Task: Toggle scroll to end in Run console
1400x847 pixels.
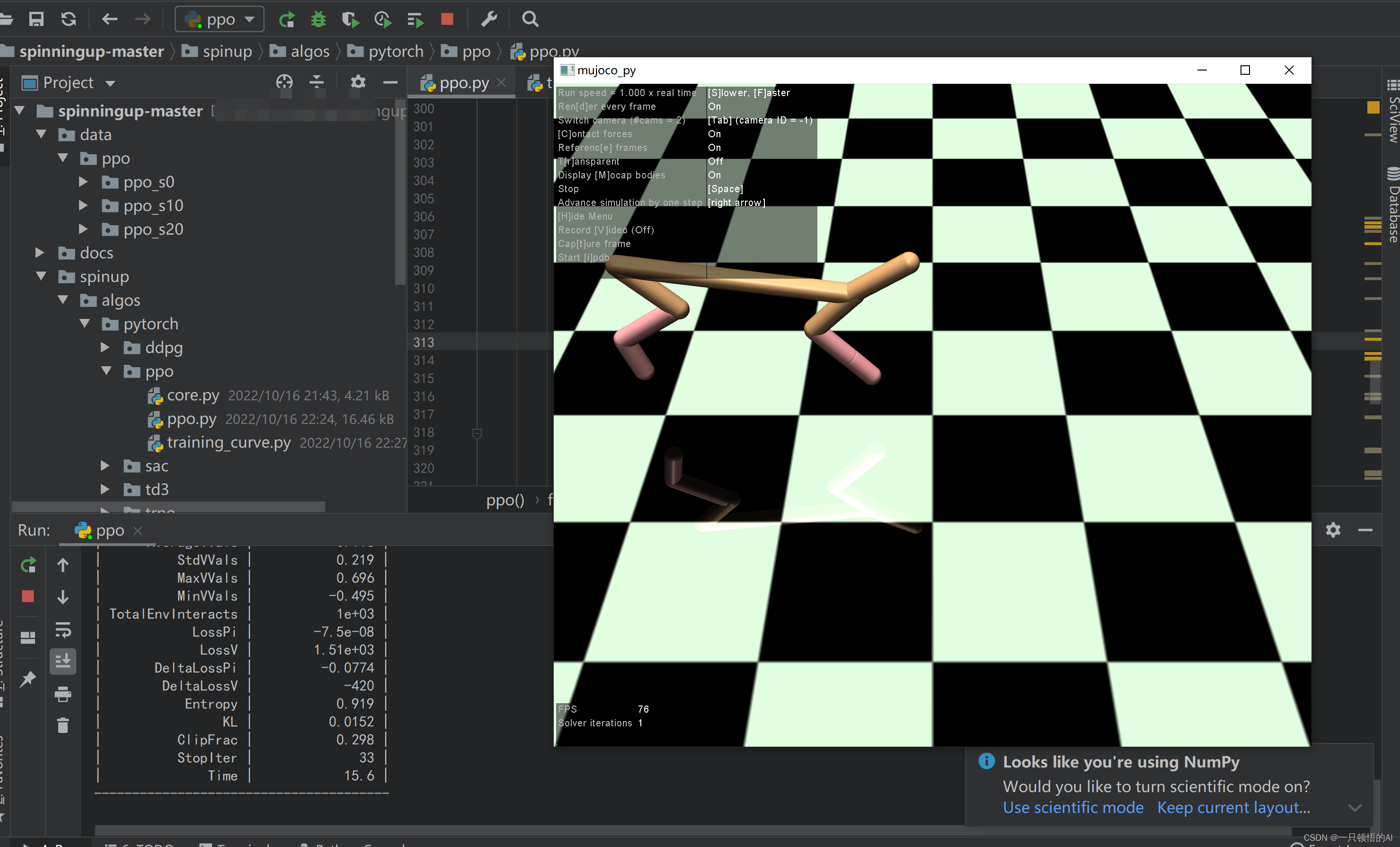Action: click(63, 661)
